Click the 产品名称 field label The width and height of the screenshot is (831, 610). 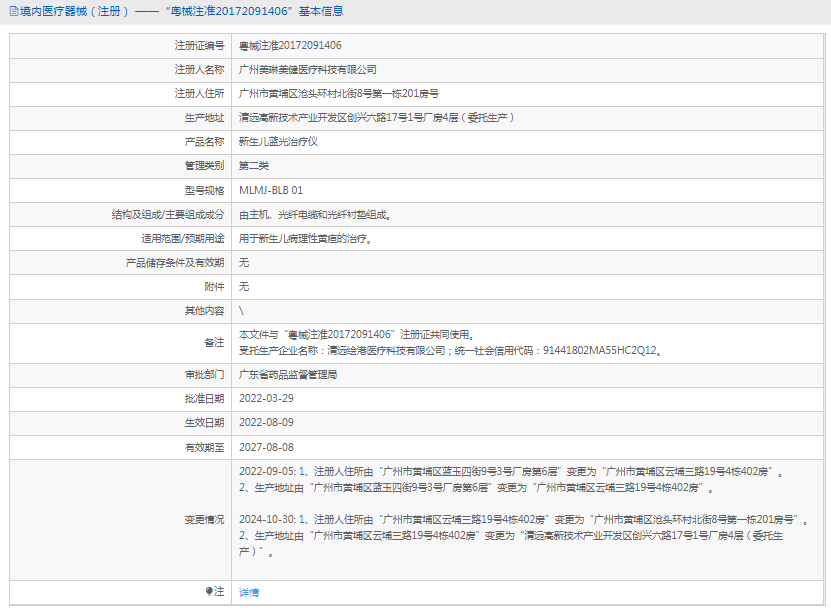pos(205,142)
